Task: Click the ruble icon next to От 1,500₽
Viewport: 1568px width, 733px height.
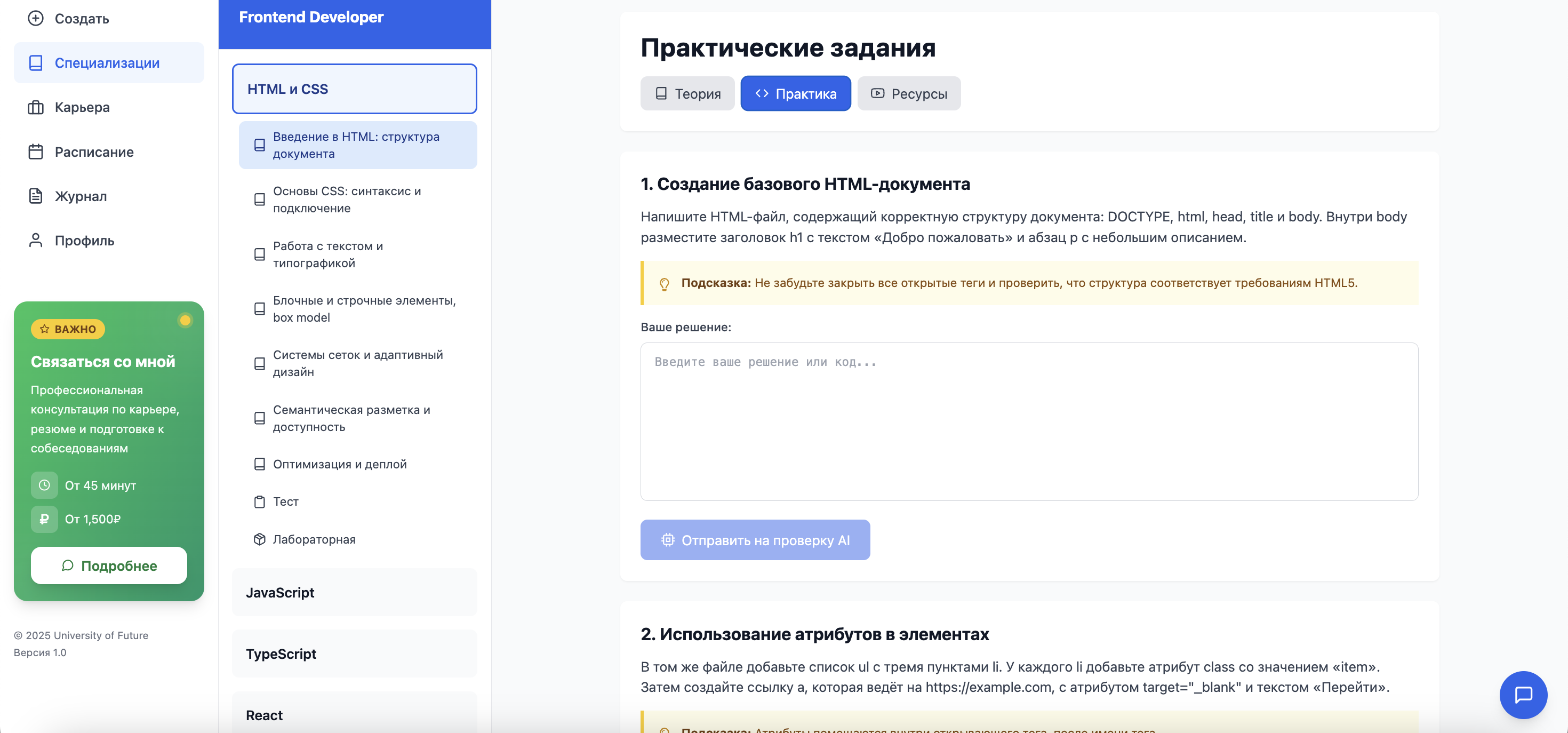Action: pos(44,519)
